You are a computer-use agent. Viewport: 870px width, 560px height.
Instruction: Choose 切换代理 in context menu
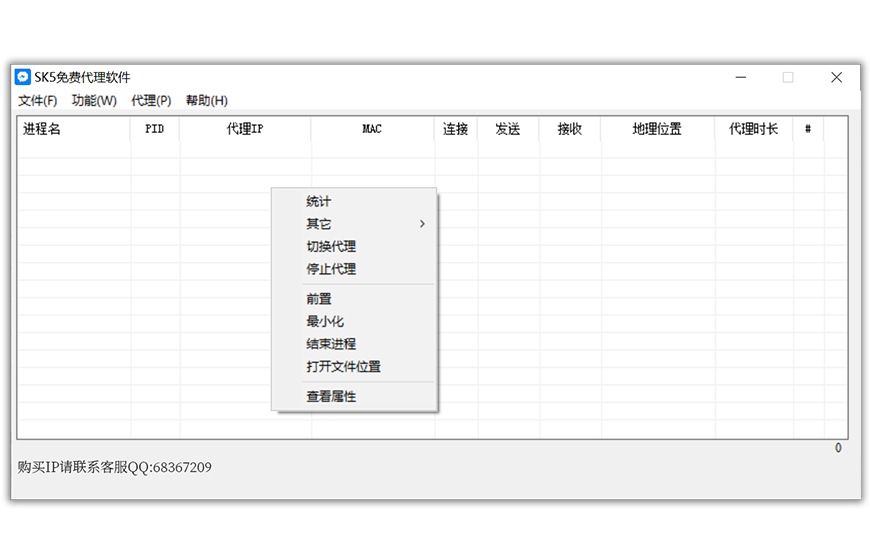click(331, 247)
